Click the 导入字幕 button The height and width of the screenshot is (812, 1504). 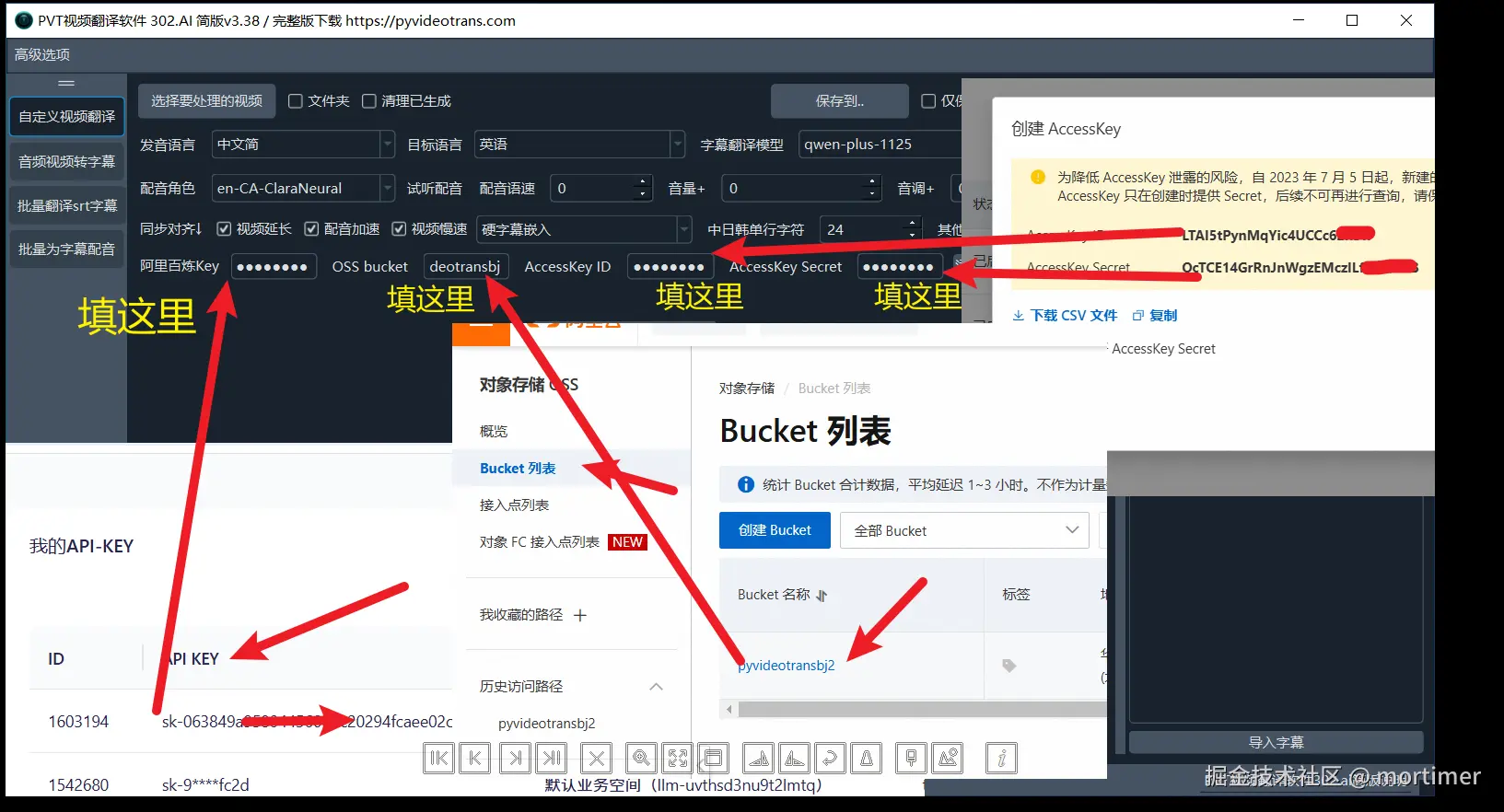pos(1277,742)
